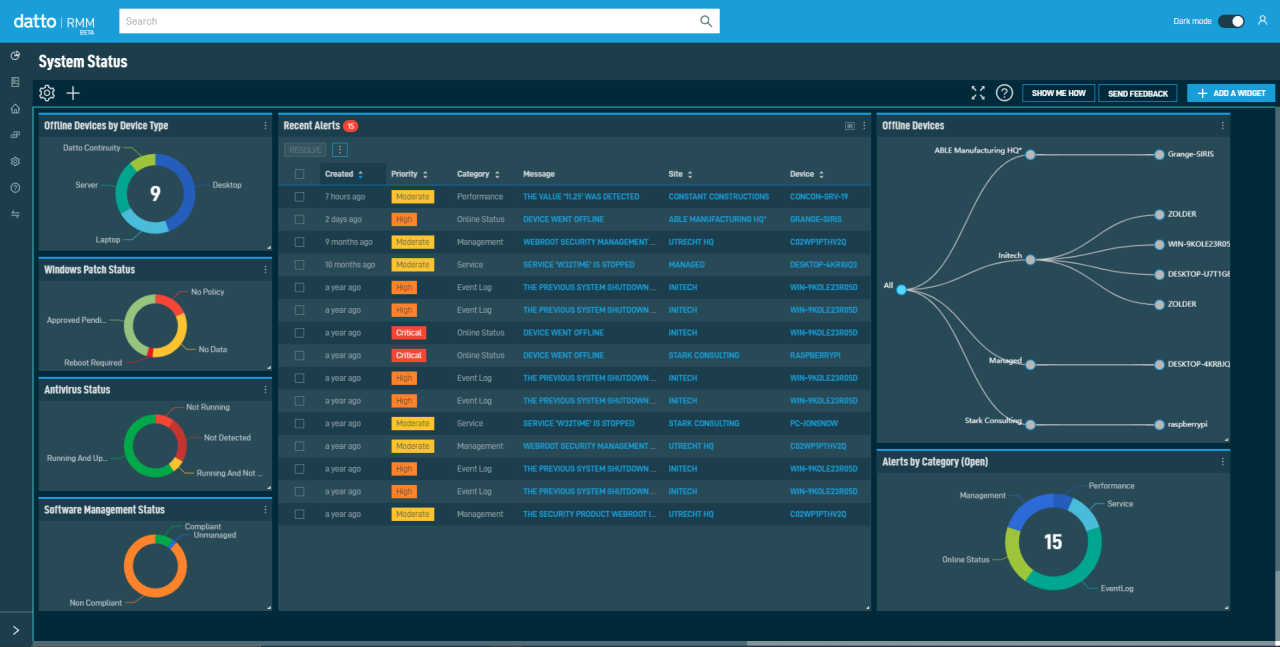
Task: Select the checkbox for Raspberrypi critical alert
Action: [299, 355]
